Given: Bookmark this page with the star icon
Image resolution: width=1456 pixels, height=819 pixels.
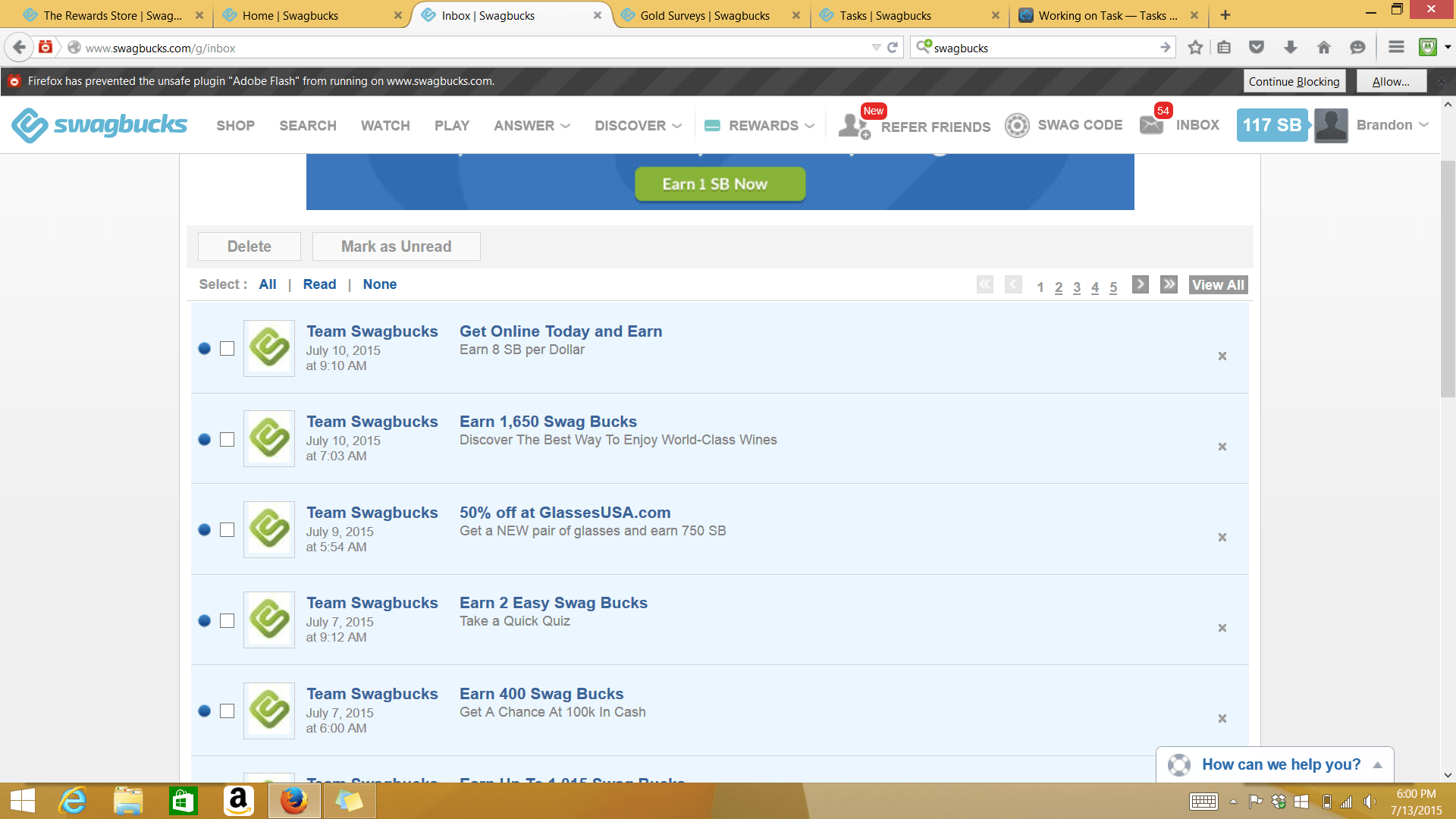Looking at the screenshot, I should pos(1195,47).
